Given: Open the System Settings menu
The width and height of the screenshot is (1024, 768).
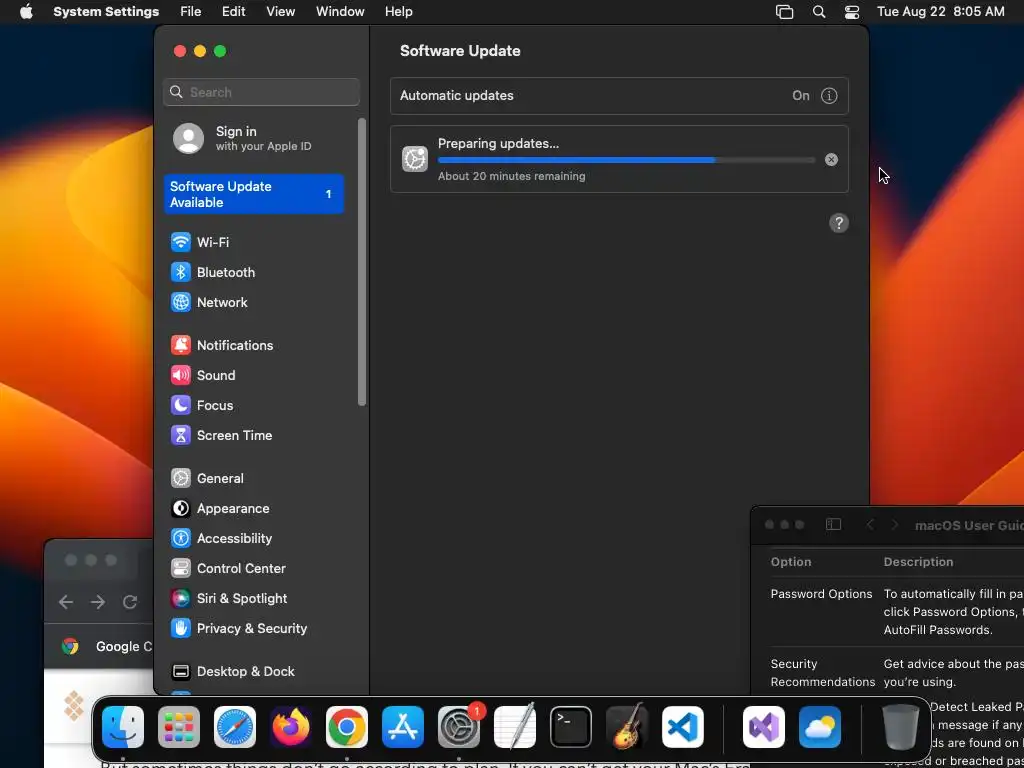Looking at the screenshot, I should coord(106,12).
